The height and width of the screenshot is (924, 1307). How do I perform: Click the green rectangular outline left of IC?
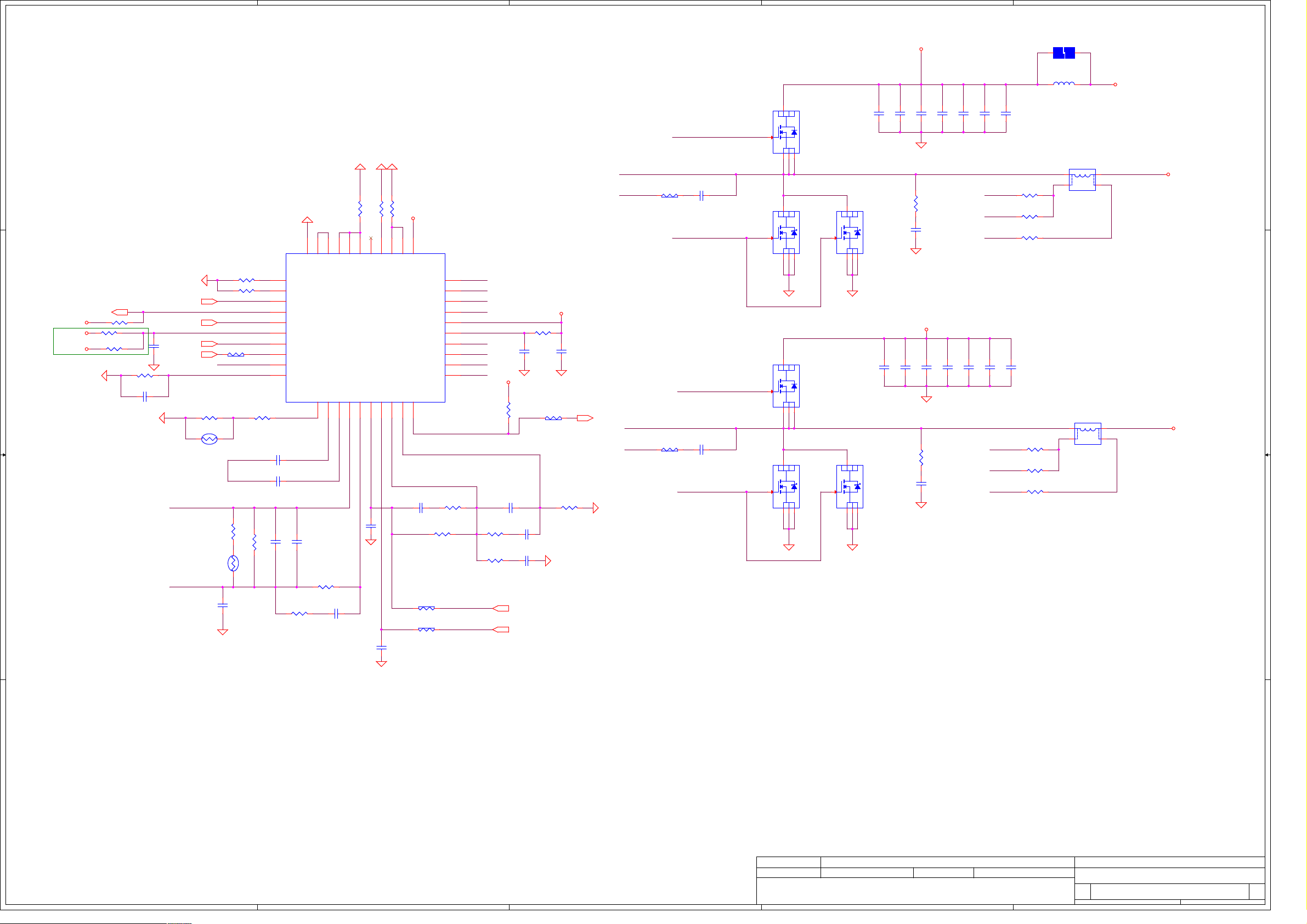tap(101, 341)
